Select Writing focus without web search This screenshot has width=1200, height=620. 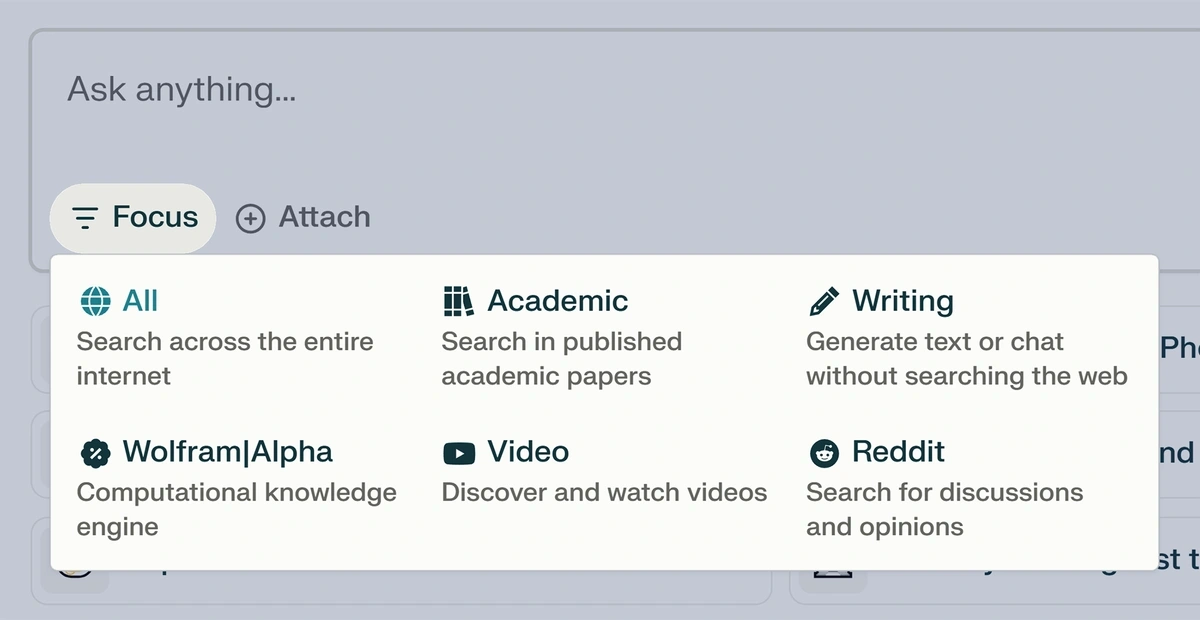(x=968, y=338)
